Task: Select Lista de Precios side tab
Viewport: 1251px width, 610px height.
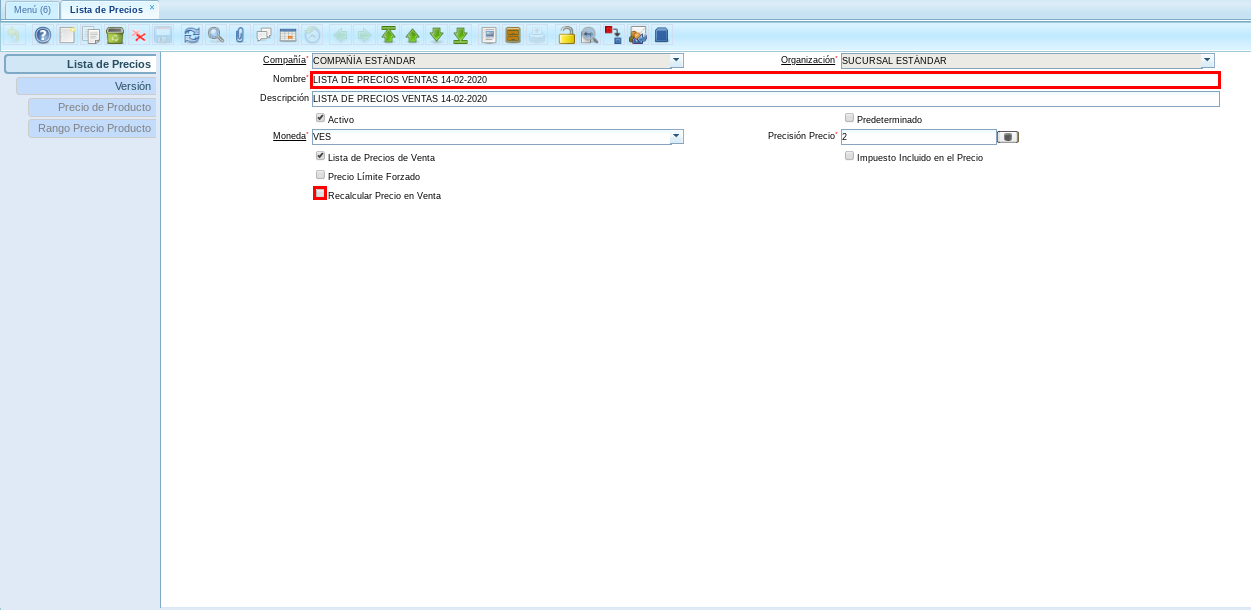Action: tap(80, 64)
